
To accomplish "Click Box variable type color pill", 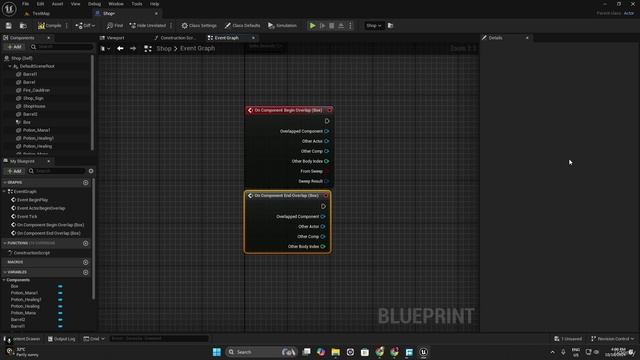I will point(60,287).
